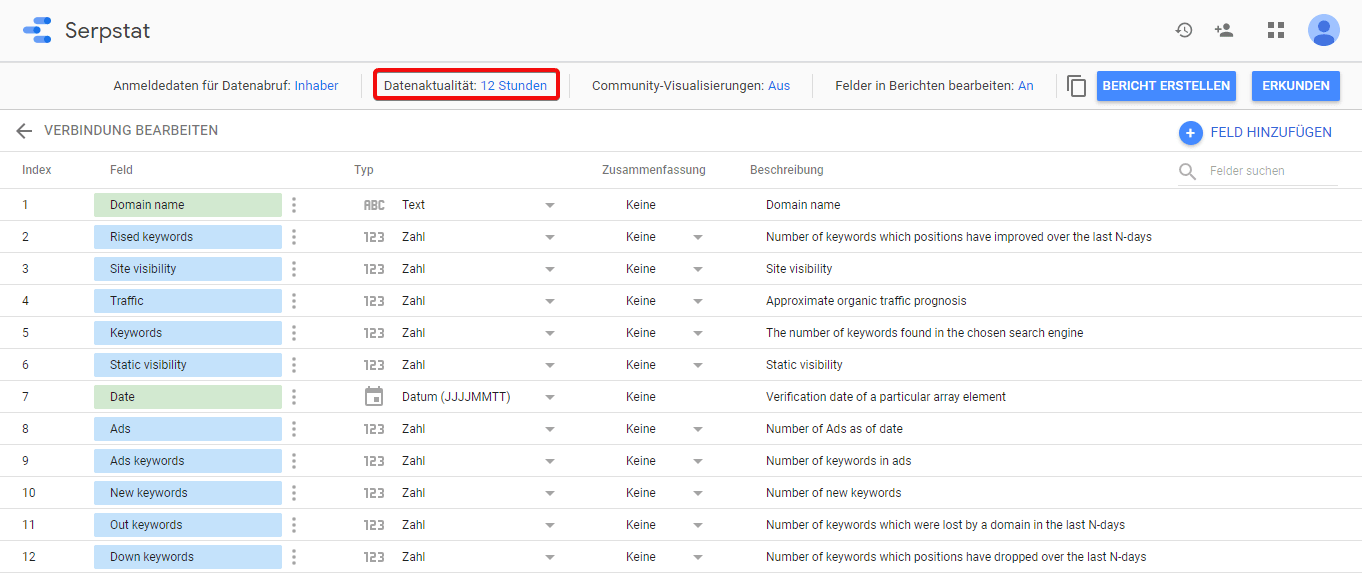Select the Date field chip
Image resolution: width=1362 pixels, height=573 pixels.
188,397
